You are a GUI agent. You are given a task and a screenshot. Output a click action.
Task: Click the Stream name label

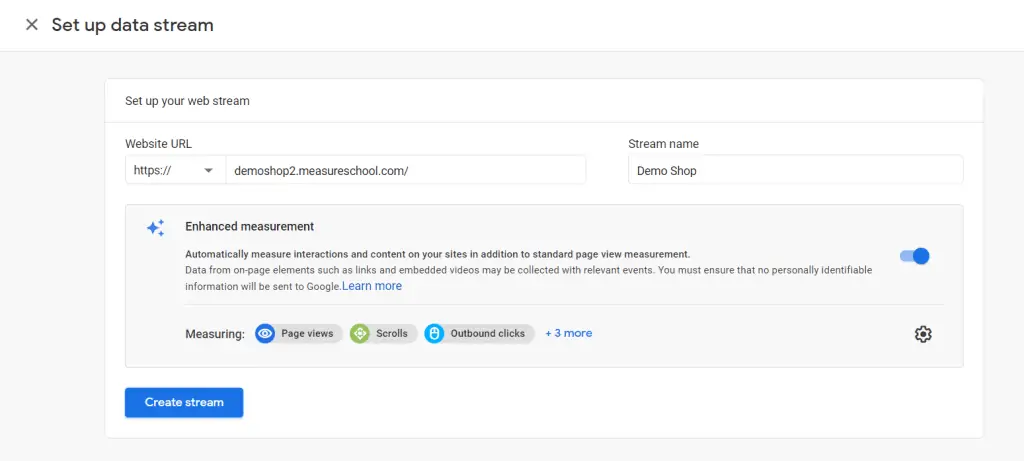click(664, 144)
